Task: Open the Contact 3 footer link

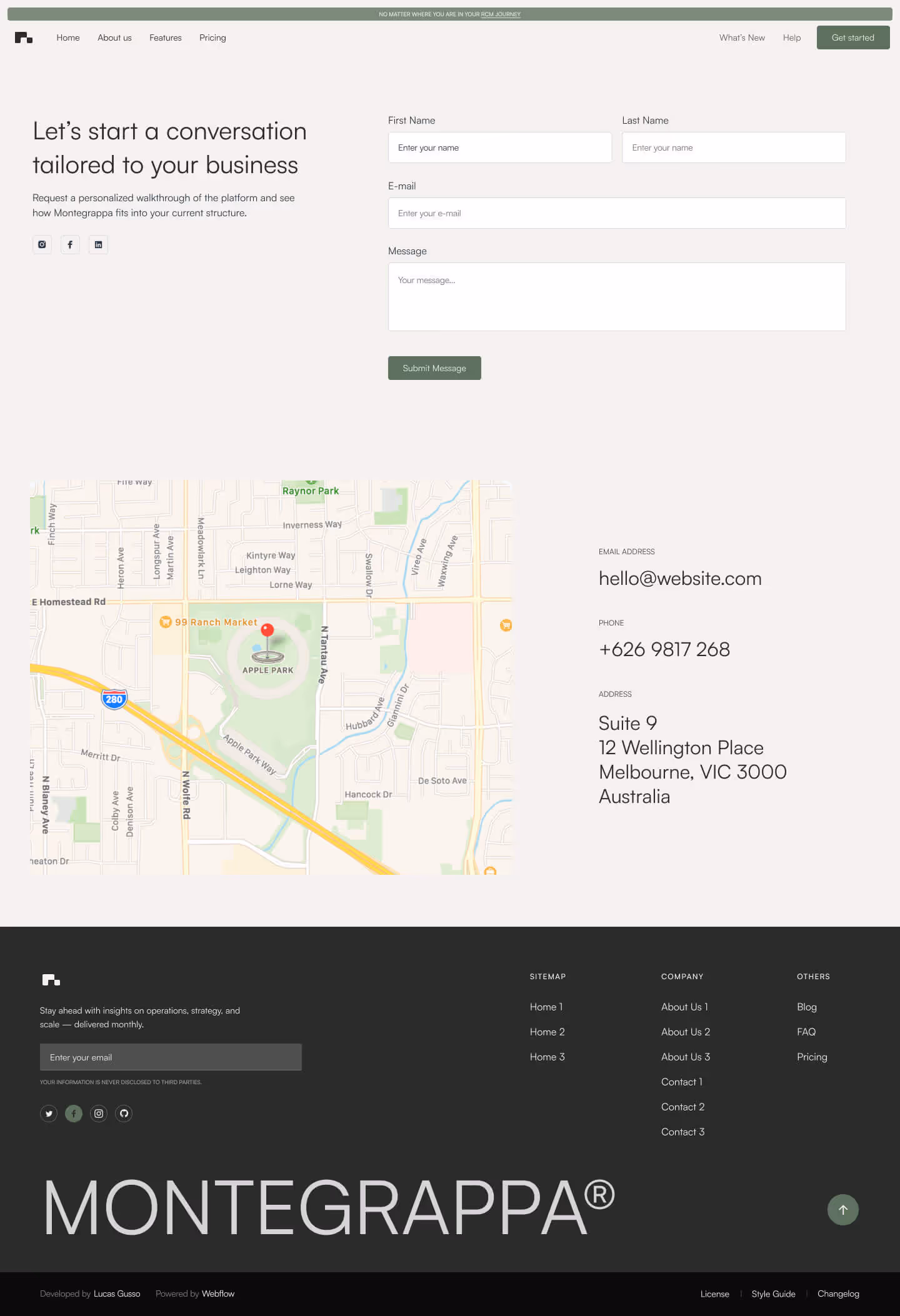Action: tap(683, 1132)
